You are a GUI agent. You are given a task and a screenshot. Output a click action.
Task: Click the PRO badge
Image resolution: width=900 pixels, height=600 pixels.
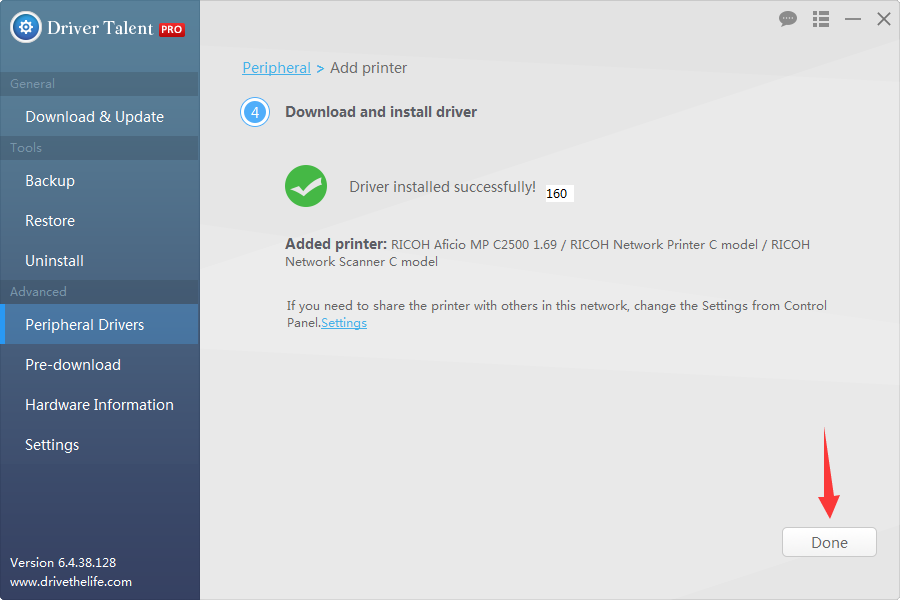click(172, 29)
